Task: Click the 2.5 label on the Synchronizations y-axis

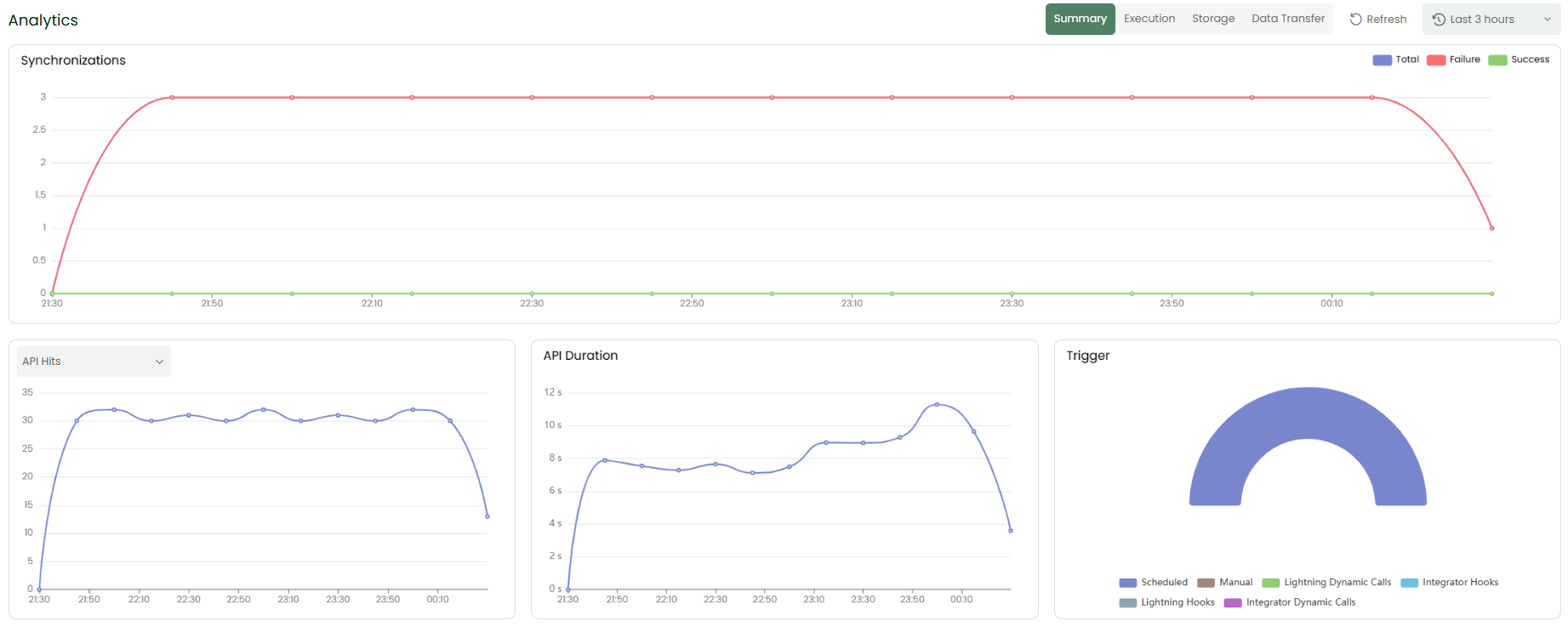Action: click(39, 129)
